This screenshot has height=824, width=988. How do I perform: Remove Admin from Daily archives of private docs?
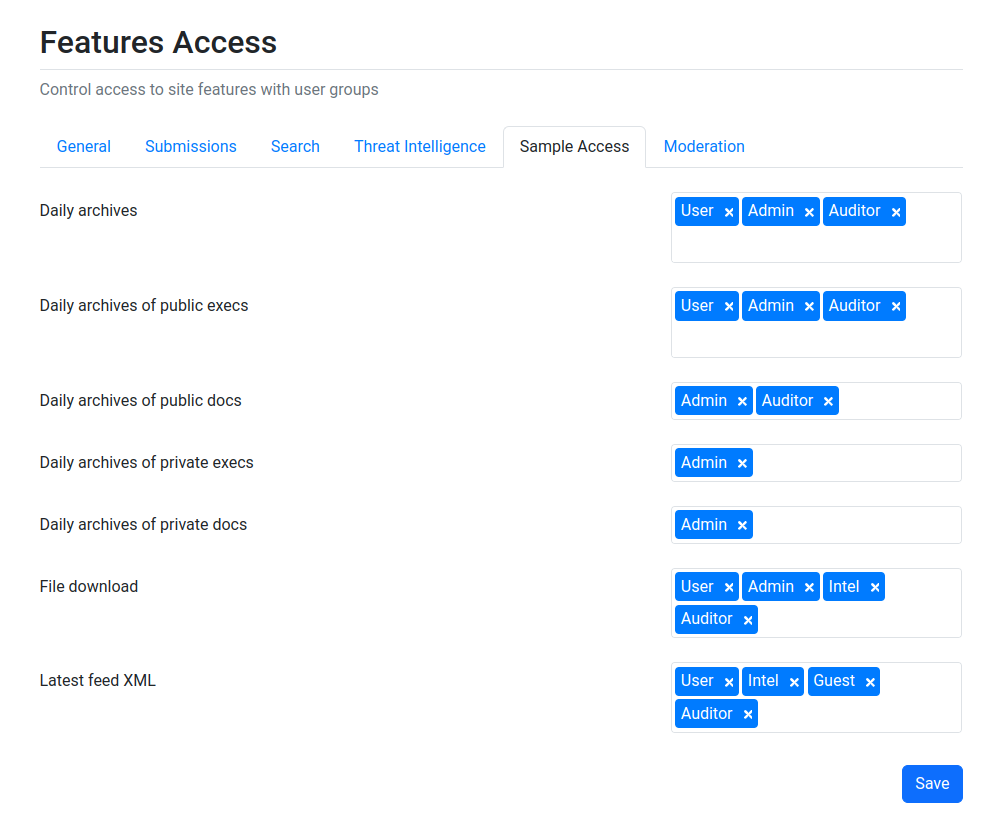(742, 525)
